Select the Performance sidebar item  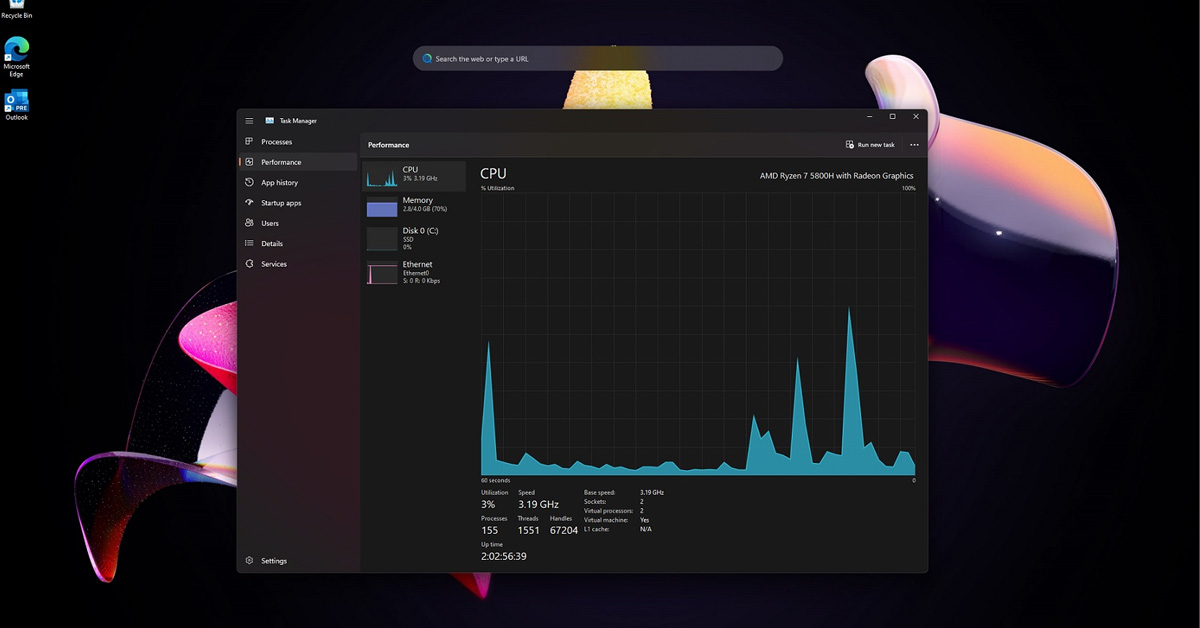coord(281,162)
